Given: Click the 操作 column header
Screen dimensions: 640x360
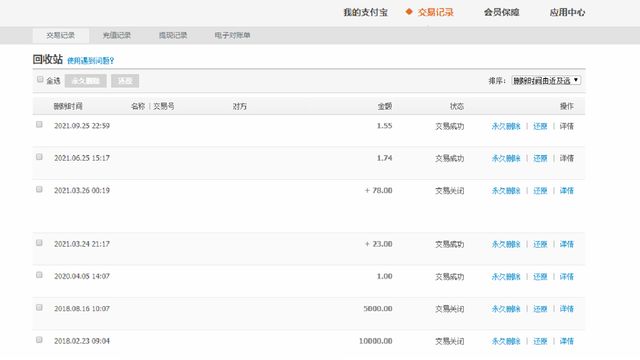Looking at the screenshot, I should click(x=567, y=107).
